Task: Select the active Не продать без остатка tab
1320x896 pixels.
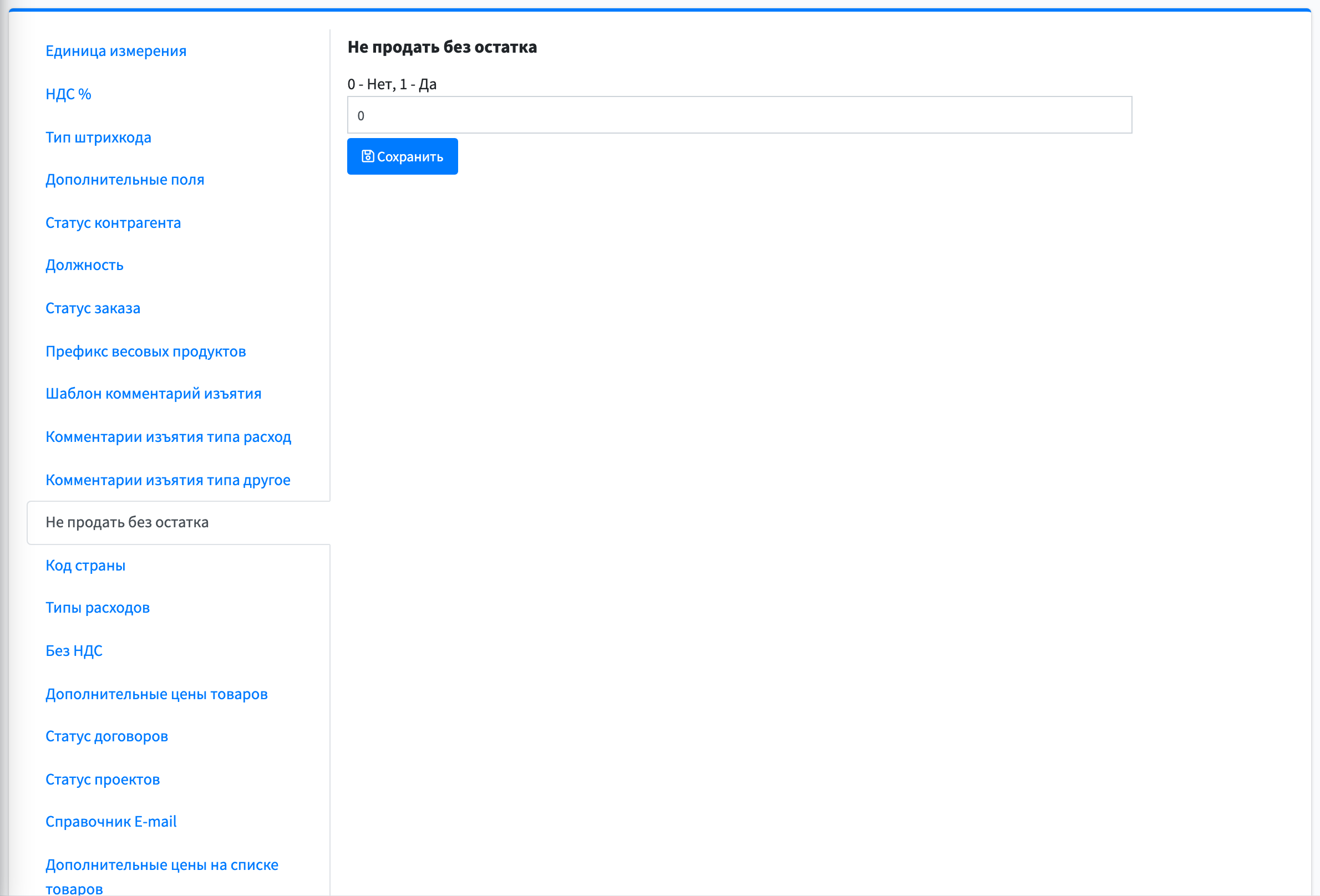Action: [x=179, y=522]
